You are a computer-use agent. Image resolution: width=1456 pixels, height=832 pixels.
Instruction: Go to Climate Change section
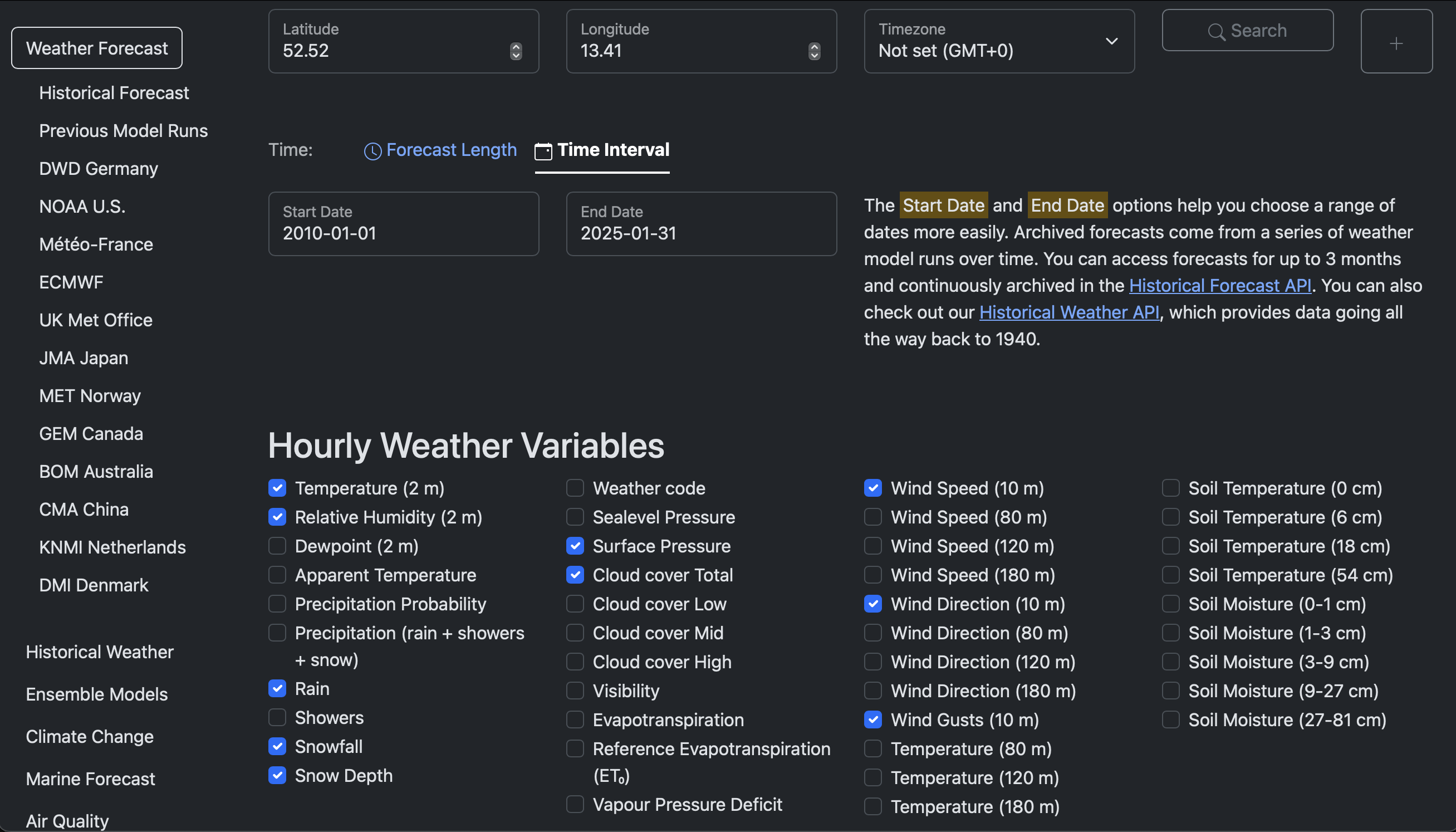(90, 736)
